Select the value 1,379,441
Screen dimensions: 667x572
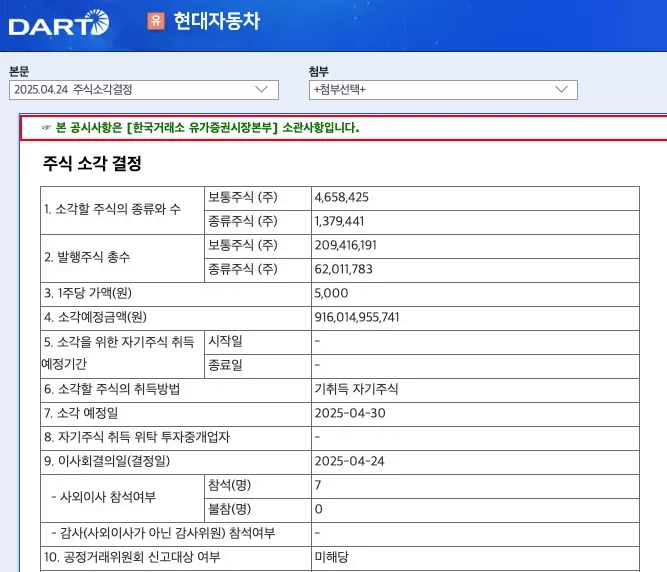tap(339, 221)
